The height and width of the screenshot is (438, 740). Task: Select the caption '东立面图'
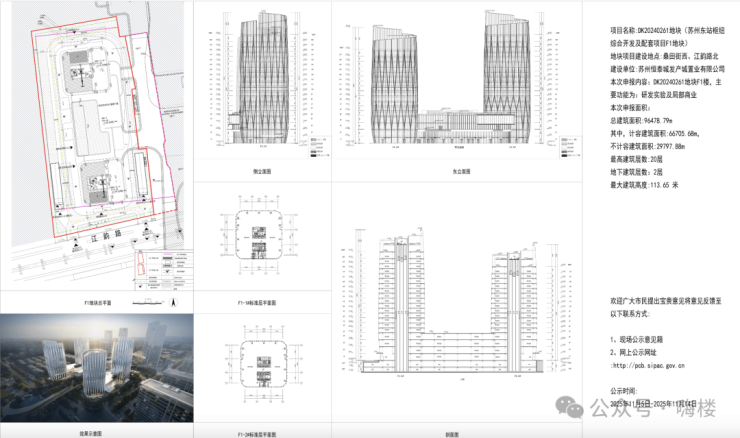(461, 171)
